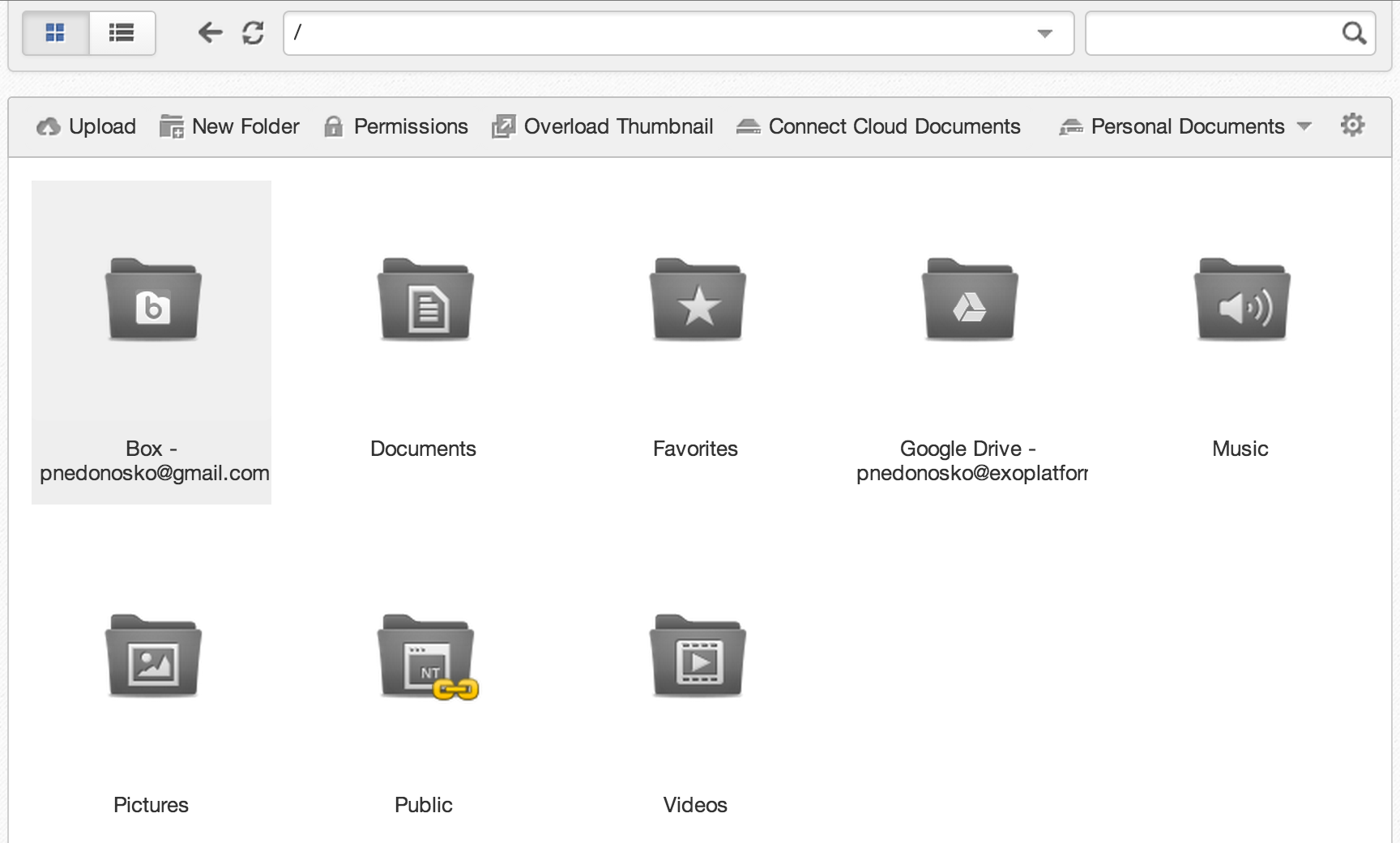The image size is (1400, 843).
Task: Choose Overload Thumbnail label
Action: click(x=618, y=126)
